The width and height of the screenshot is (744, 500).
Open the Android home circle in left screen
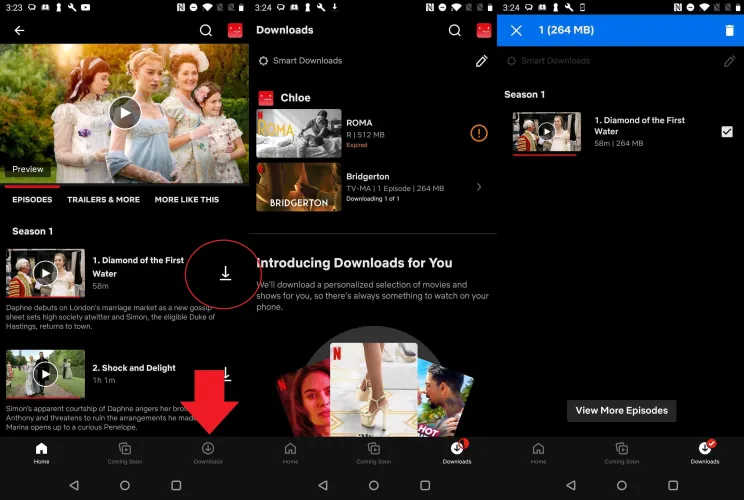(x=124, y=485)
